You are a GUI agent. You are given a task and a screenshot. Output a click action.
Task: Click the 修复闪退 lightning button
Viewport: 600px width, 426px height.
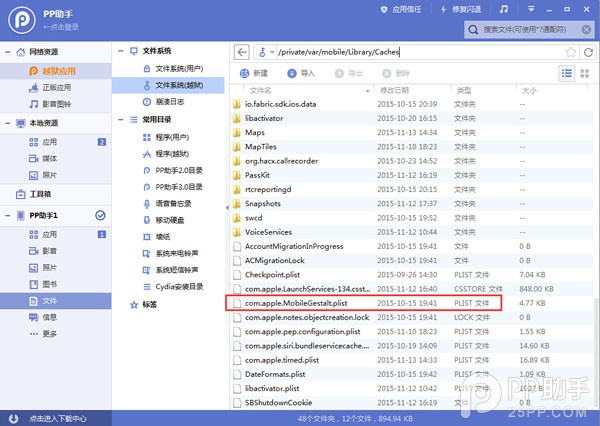[x=461, y=10]
